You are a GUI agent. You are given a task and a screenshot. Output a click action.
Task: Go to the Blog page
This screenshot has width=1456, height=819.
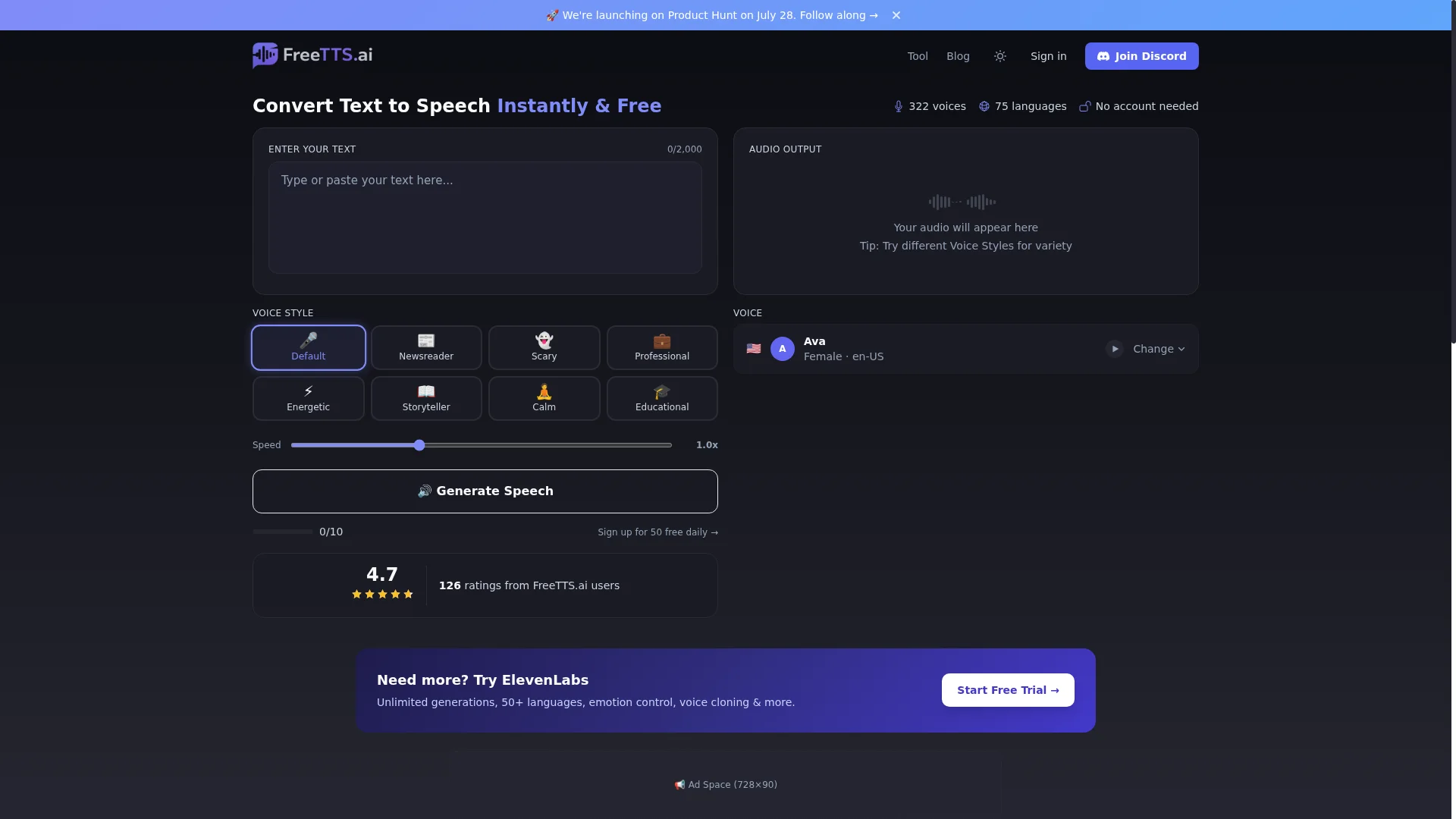pos(958,56)
